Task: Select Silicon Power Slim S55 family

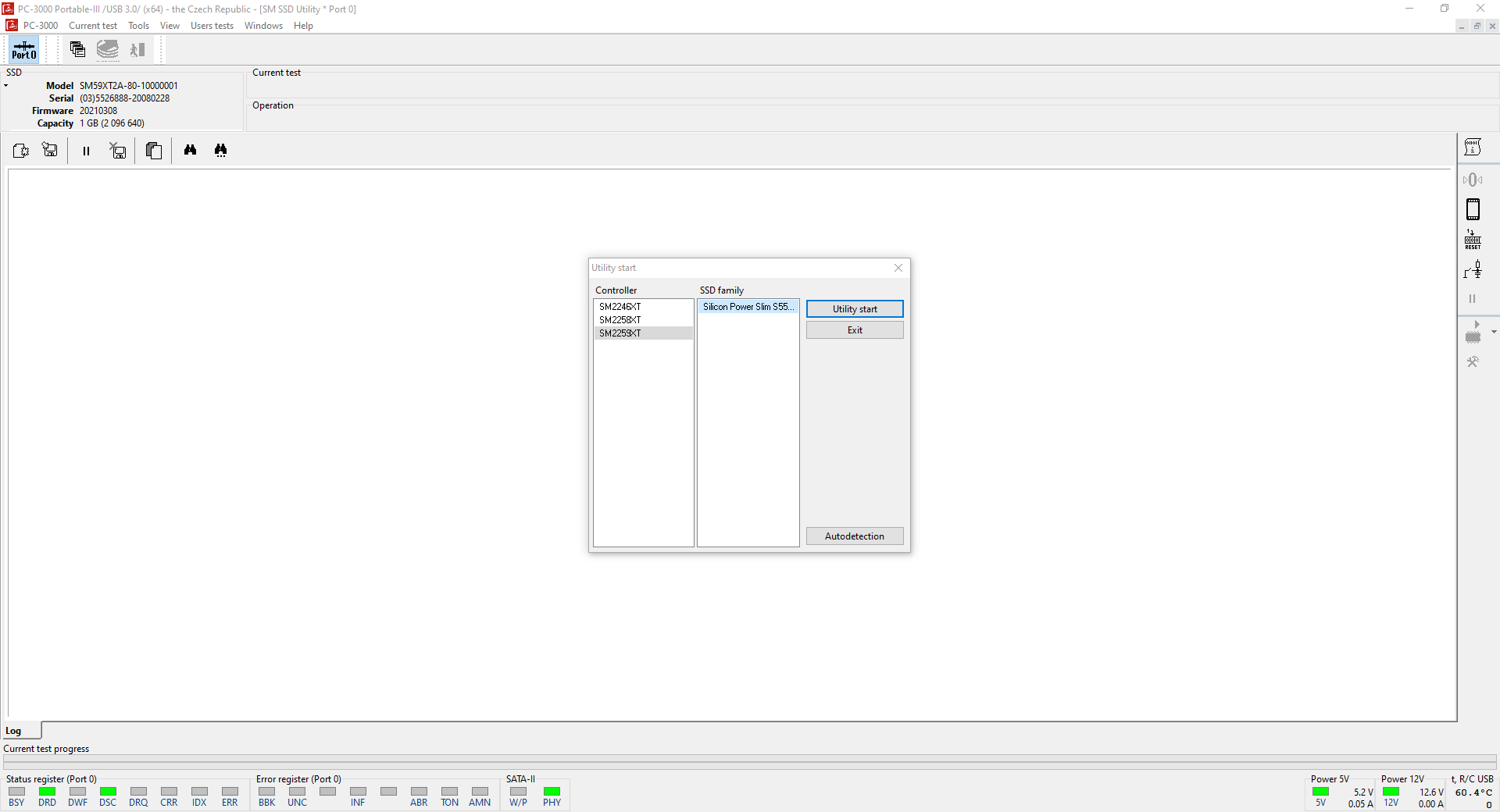Action: pos(748,307)
